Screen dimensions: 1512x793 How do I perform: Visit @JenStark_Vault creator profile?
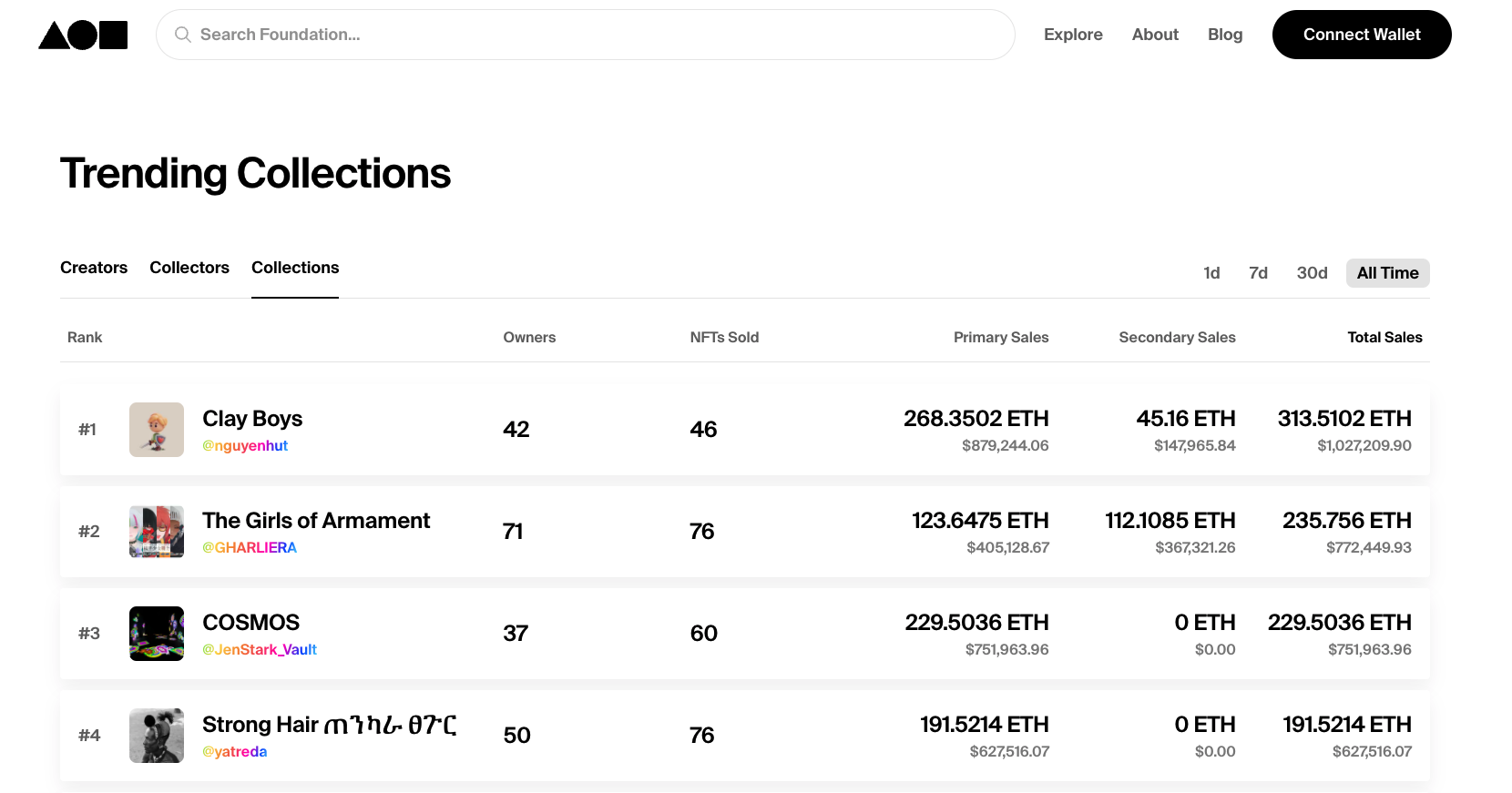click(x=260, y=650)
